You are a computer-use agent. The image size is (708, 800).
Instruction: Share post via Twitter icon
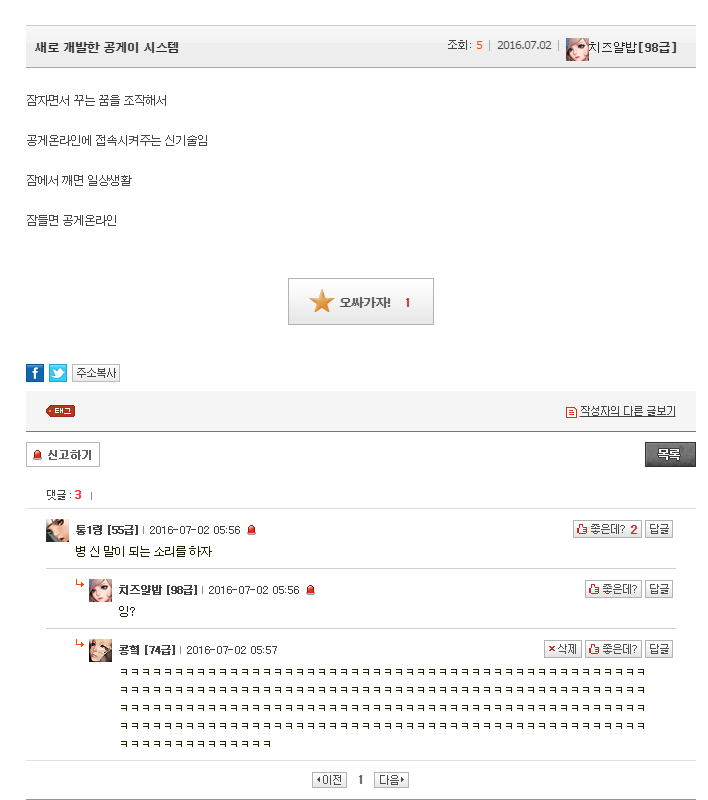coord(58,373)
